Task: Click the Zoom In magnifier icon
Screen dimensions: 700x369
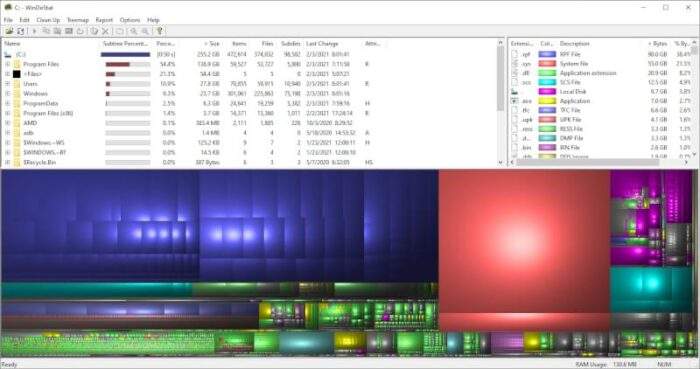Action: click(x=133, y=31)
